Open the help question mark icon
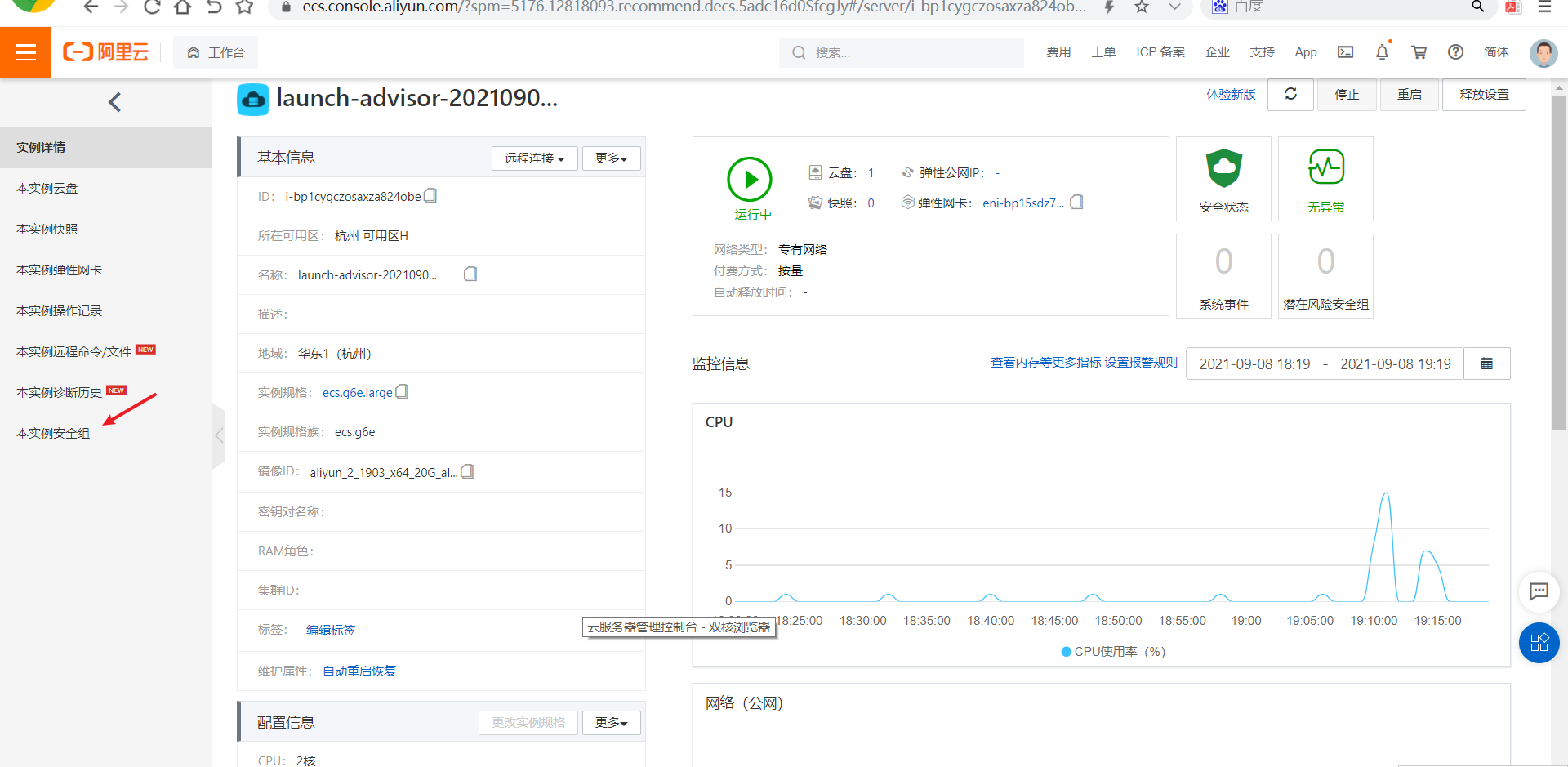This screenshot has width=1568, height=767. tap(1455, 52)
